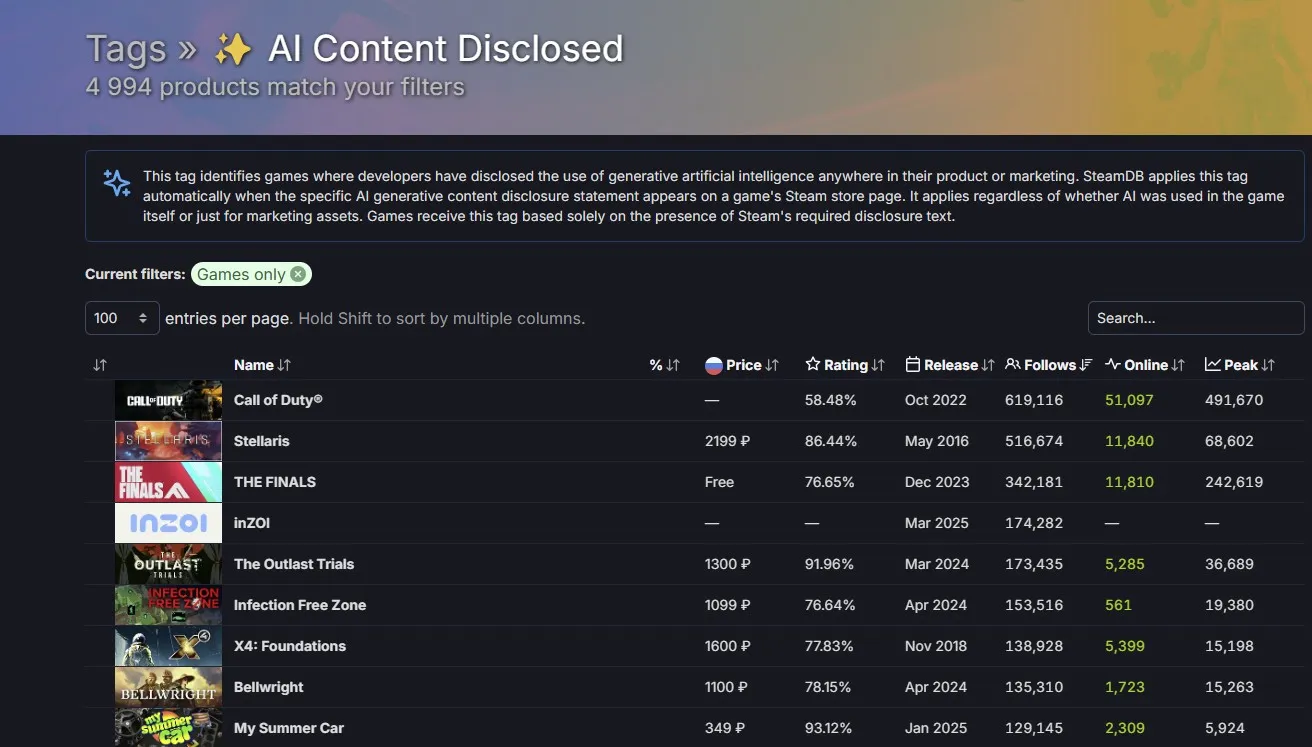Screen dimensions: 1312x747
Task: Open the Stellaris game thumbnail
Action: coord(168,441)
